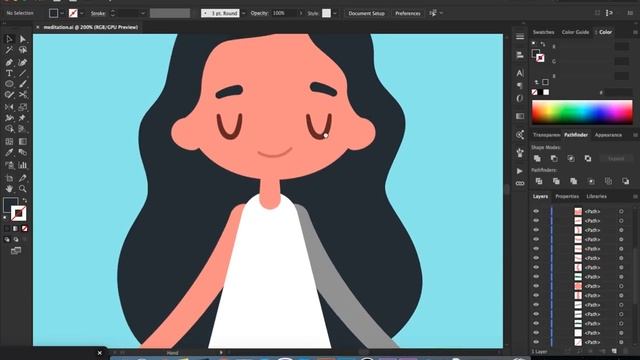The width and height of the screenshot is (640, 360).
Task: Open Pathfinder panel flyout menu
Action: click(635, 135)
